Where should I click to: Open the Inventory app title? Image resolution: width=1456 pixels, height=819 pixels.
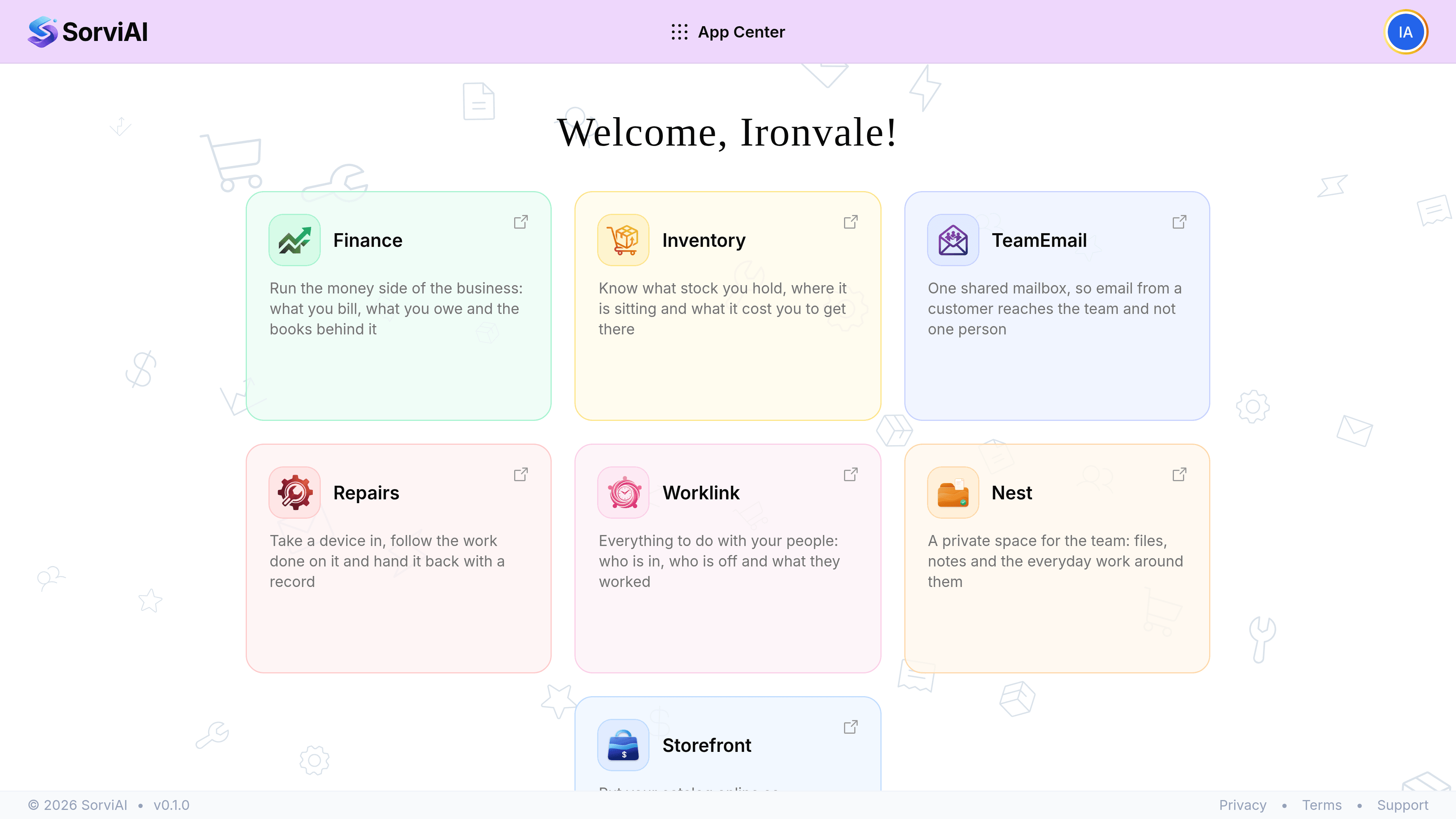tap(704, 240)
